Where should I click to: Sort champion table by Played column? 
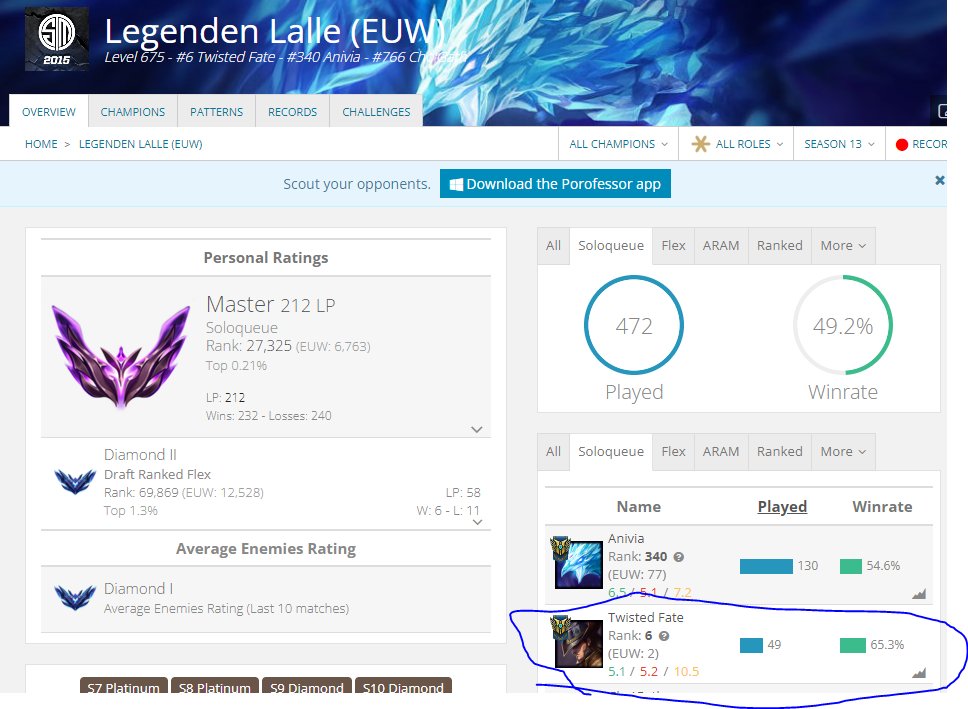point(782,507)
